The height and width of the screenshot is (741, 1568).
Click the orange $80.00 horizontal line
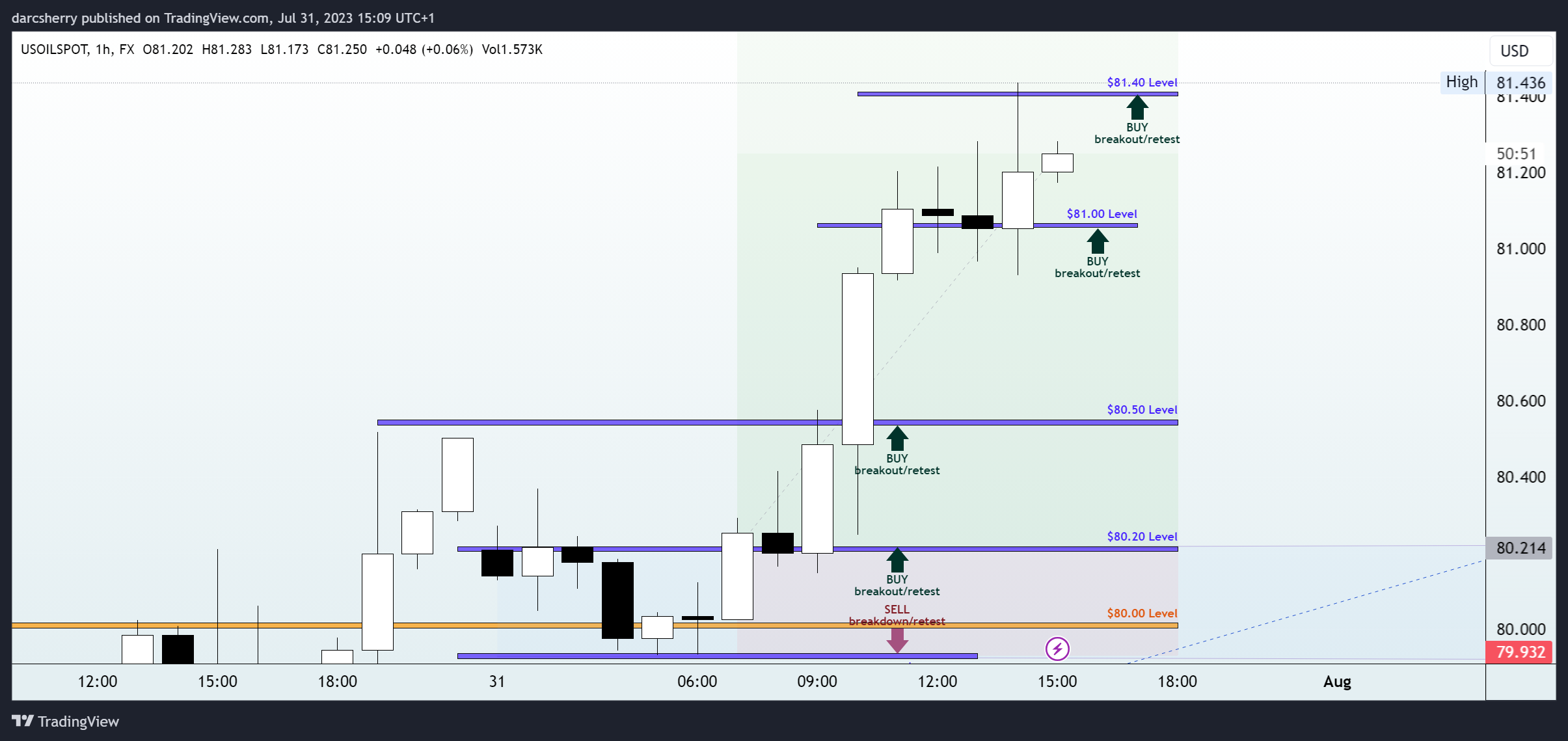[x=595, y=626]
